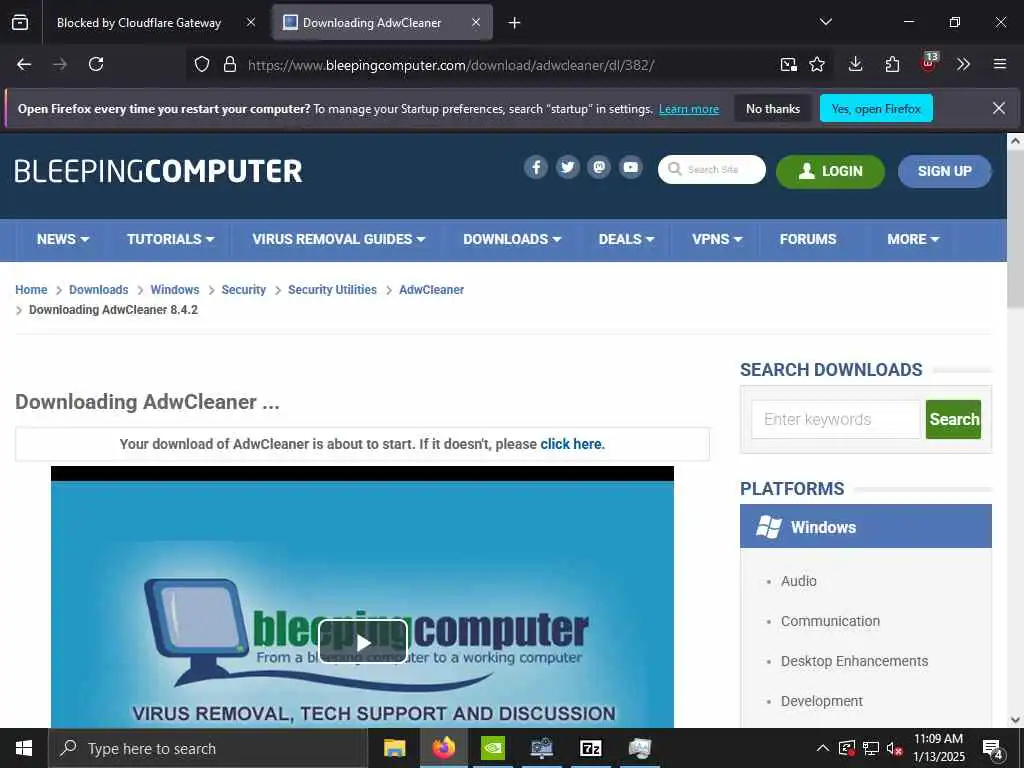Expand the VPNS menu
The height and width of the screenshot is (768, 1024).
717,240
